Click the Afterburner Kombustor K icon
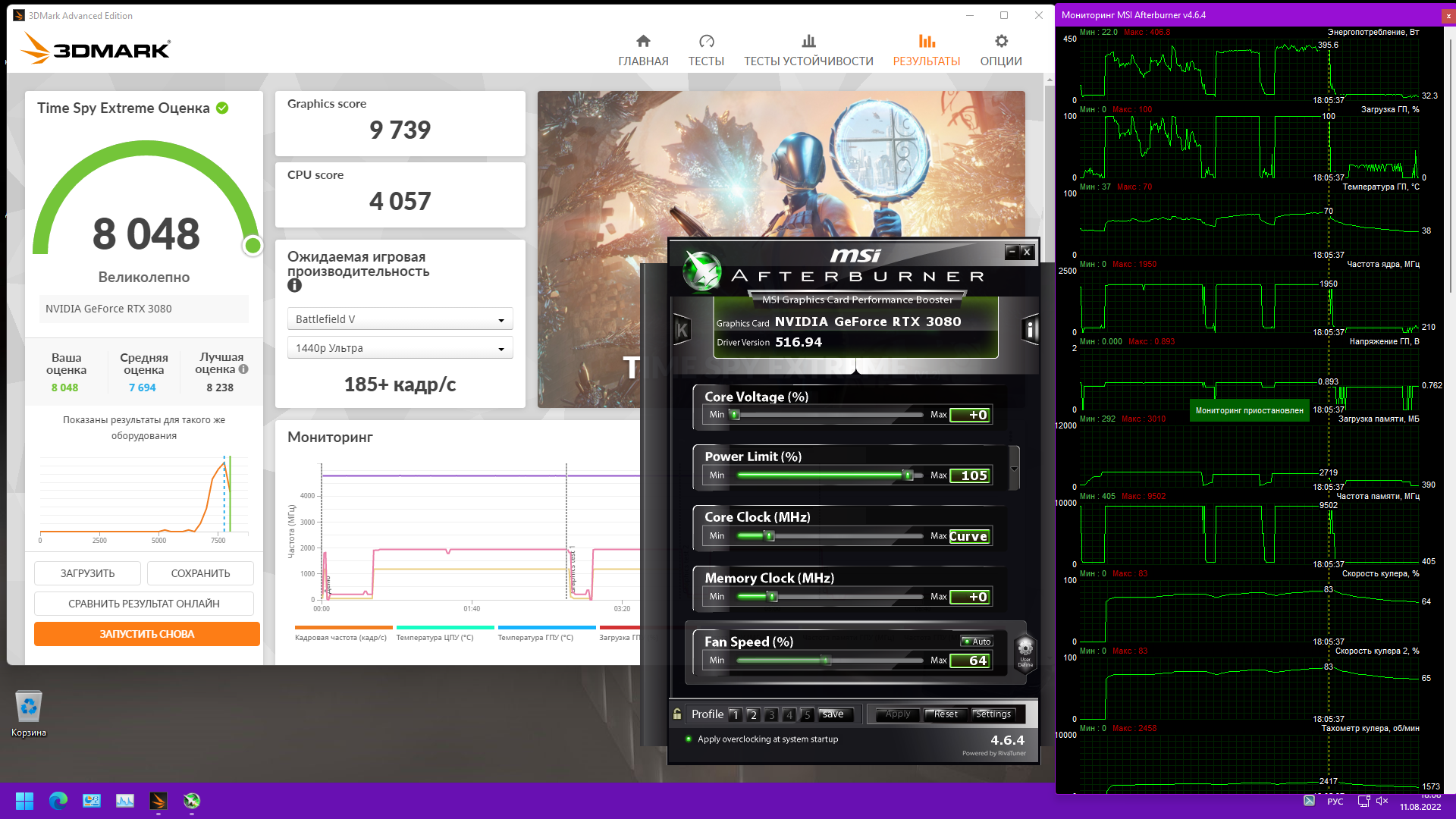The height and width of the screenshot is (819, 1456). 682,330
